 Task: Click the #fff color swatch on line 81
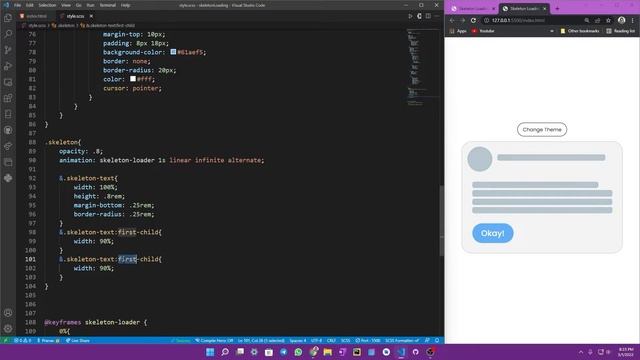[x=133, y=79]
